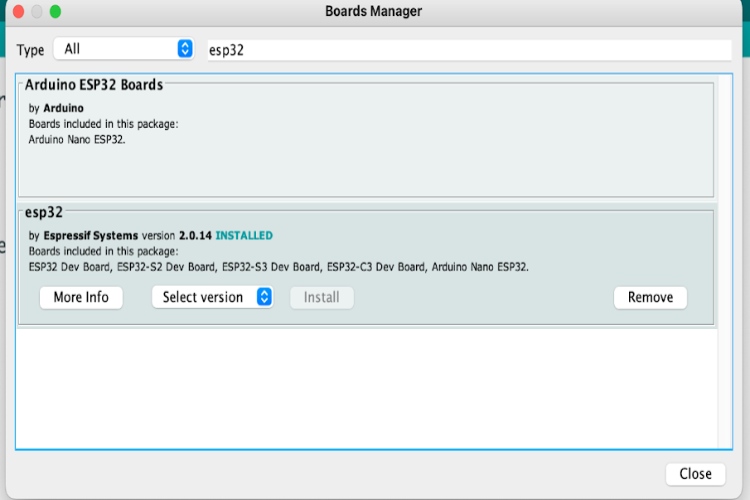Close the Boards Manager dialog
Image resolution: width=750 pixels, height=500 pixels.
(x=695, y=474)
